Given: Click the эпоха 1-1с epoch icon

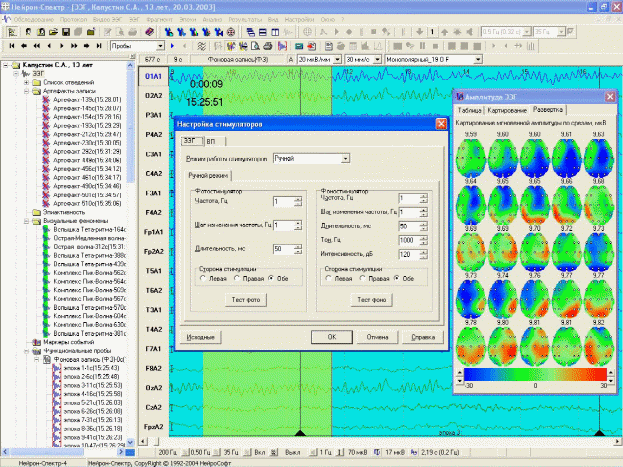Looking at the screenshot, I should [x=58, y=368].
